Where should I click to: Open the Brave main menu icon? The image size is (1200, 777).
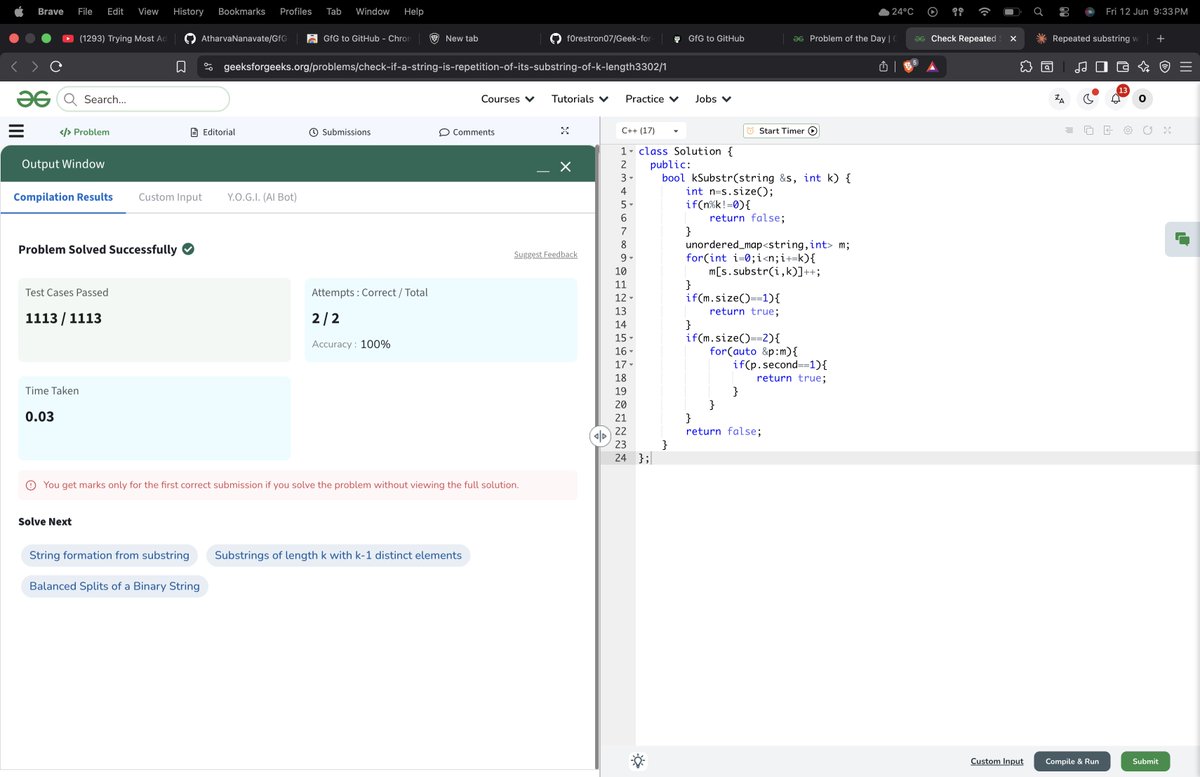click(x=1185, y=67)
